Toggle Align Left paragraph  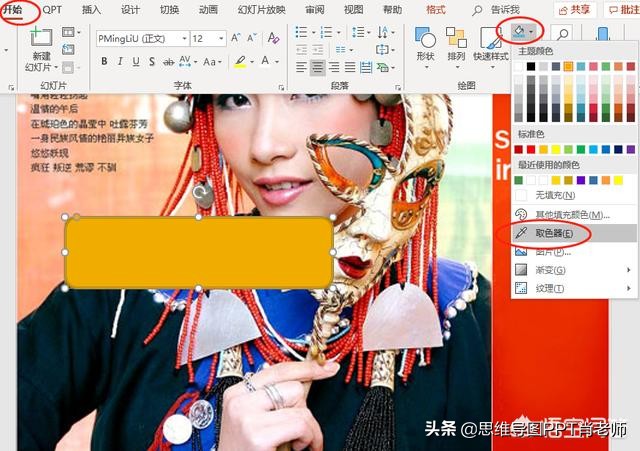click(x=301, y=67)
